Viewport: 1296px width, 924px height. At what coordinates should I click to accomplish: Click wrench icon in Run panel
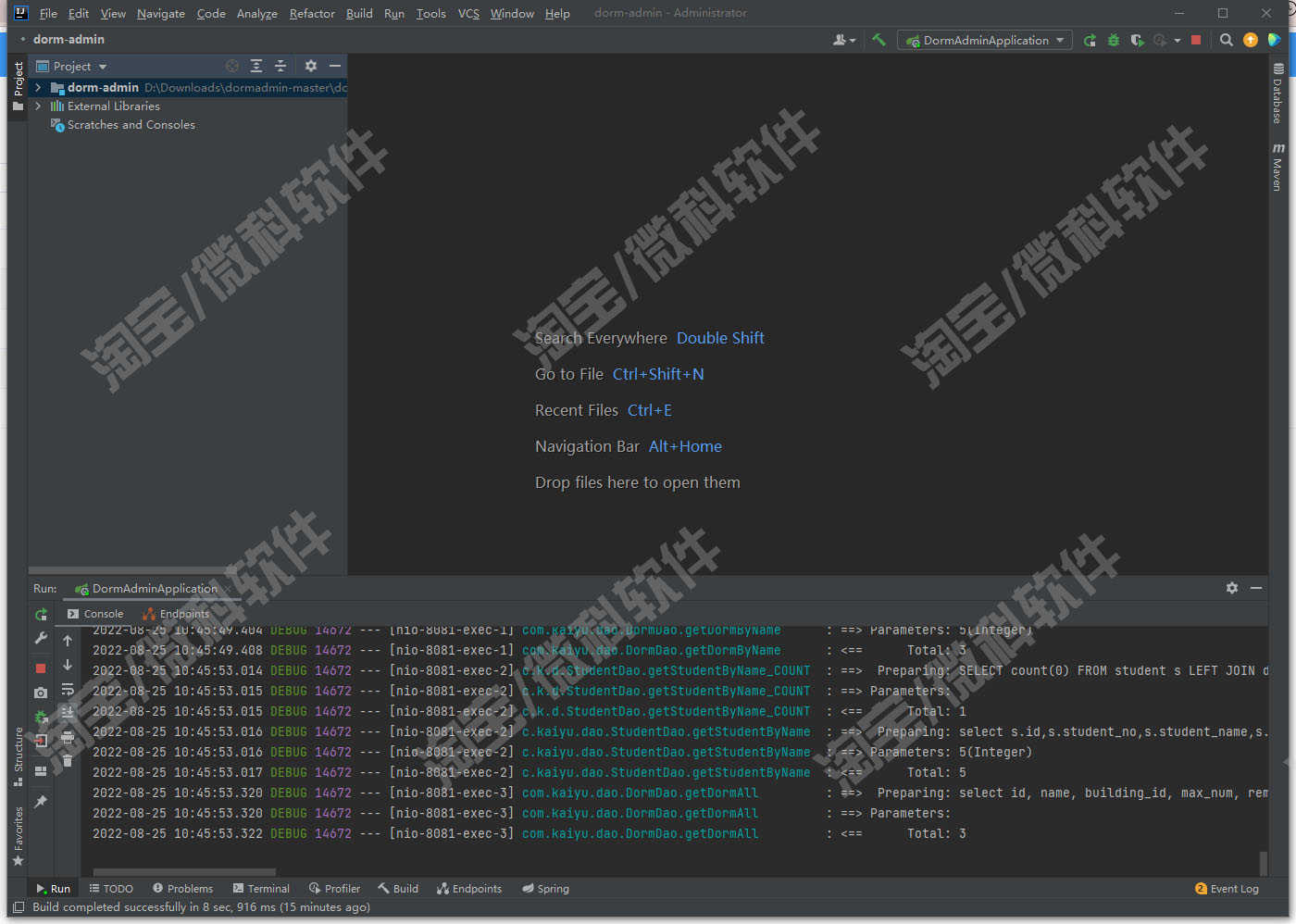point(41,639)
